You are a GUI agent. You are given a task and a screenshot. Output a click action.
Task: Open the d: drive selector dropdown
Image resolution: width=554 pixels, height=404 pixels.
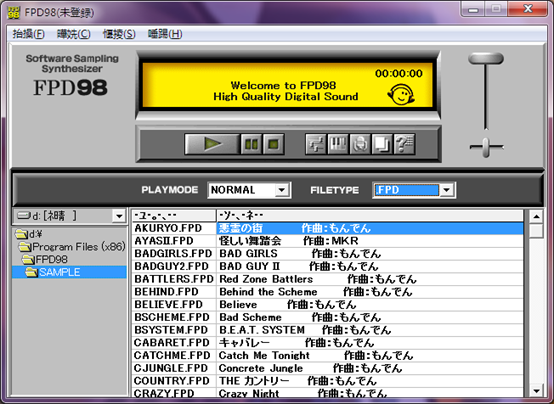69,216
